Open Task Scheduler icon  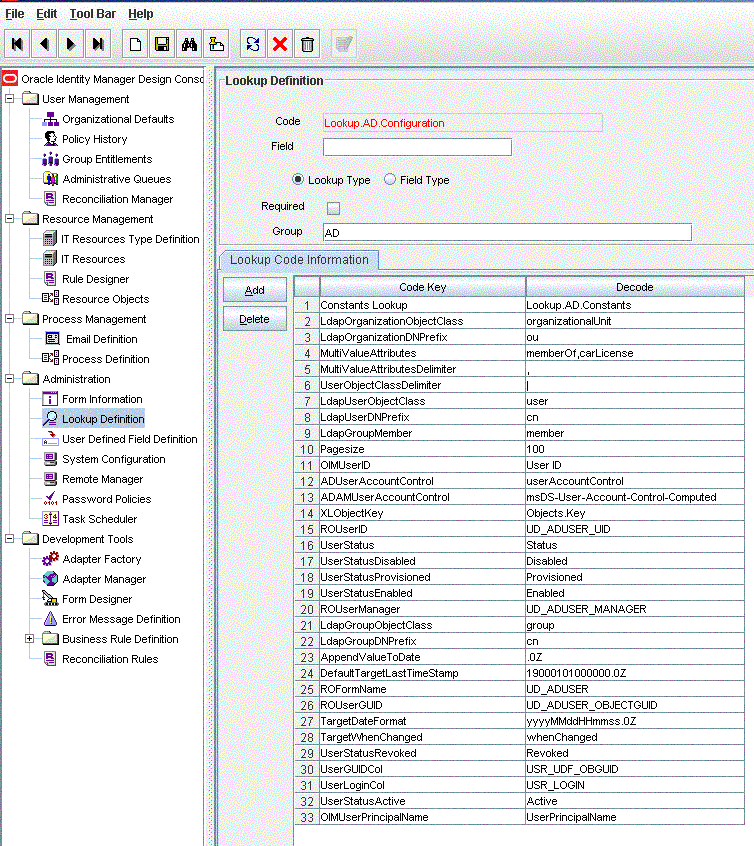click(50, 519)
